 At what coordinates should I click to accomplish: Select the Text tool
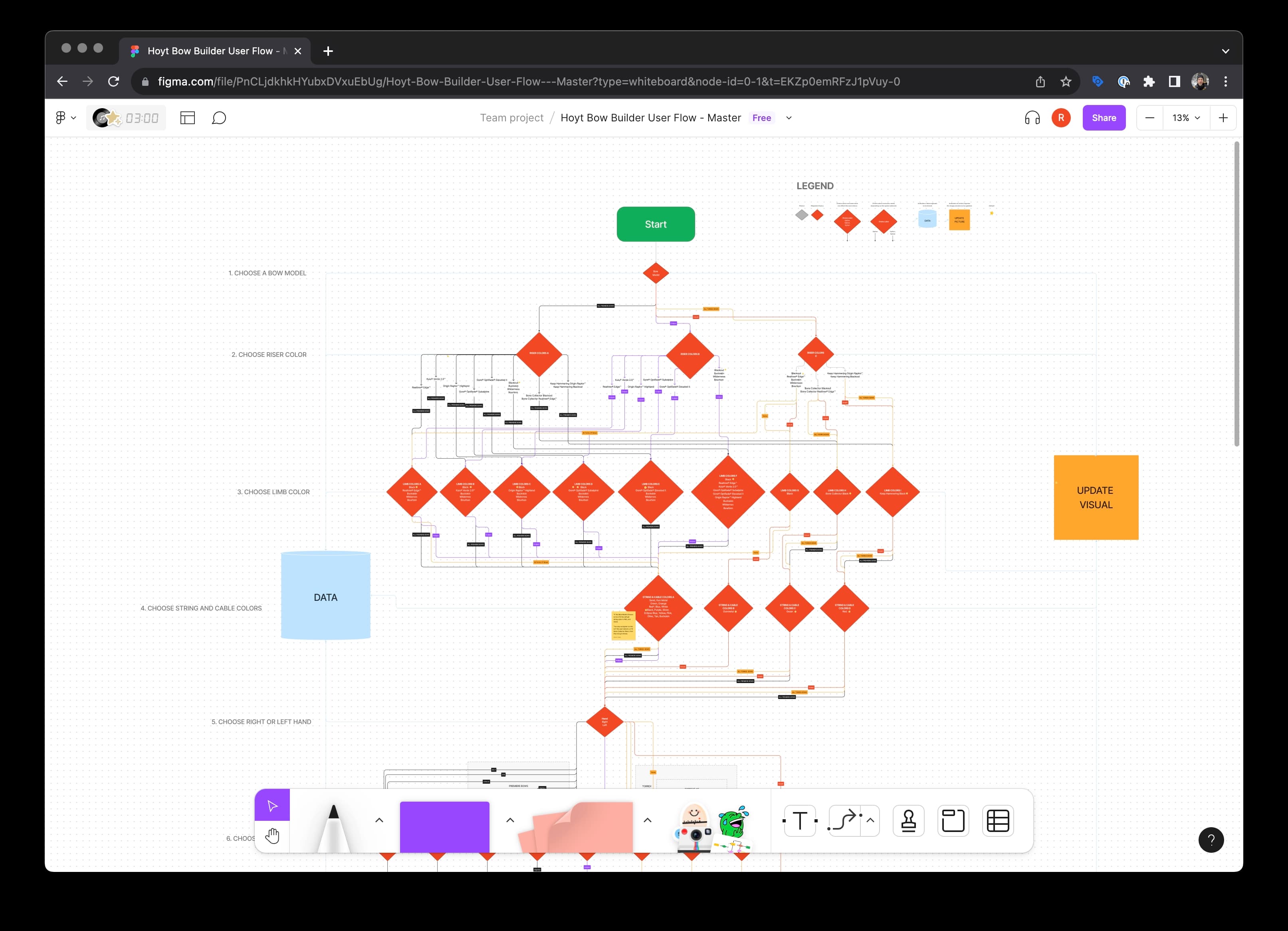click(x=800, y=820)
